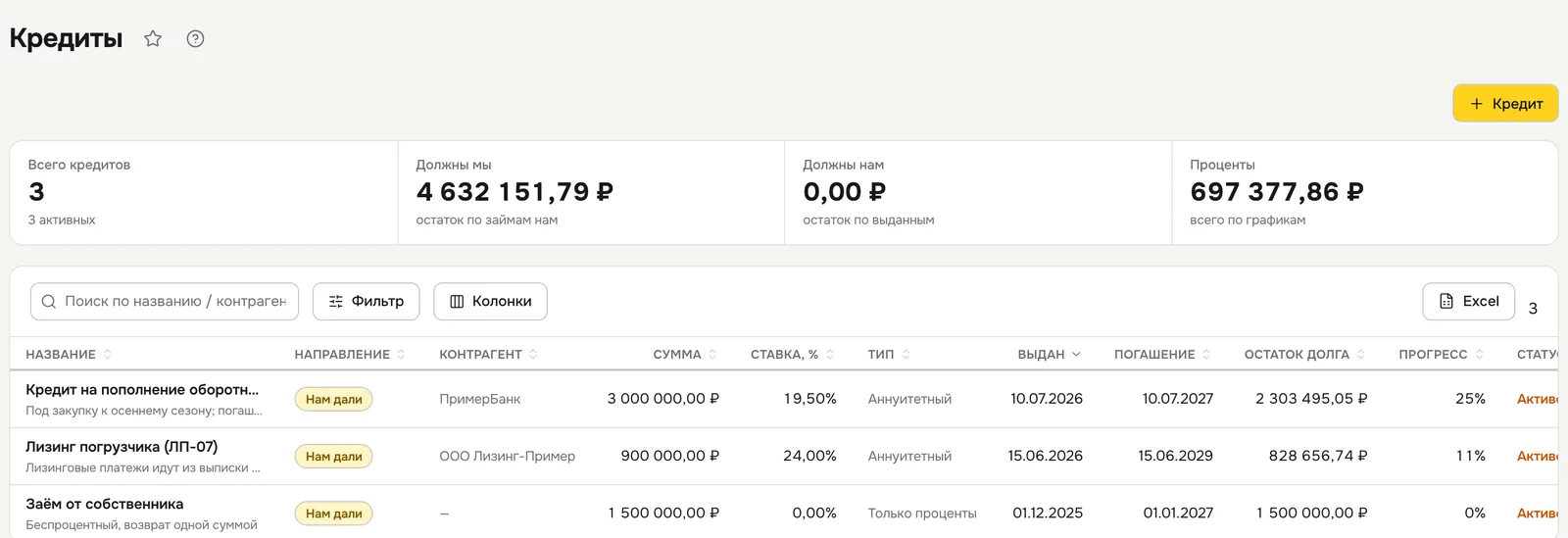
Task: Click debt balance 828 656,74 ₽
Action: pos(1318,456)
